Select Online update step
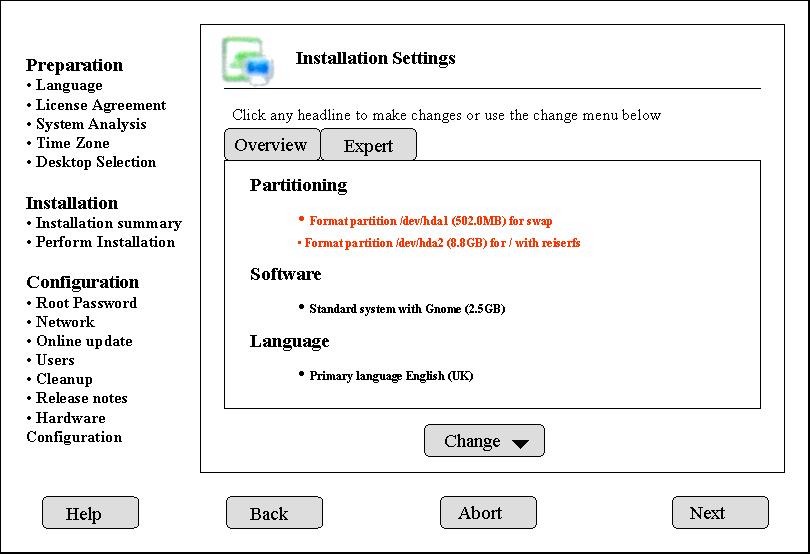The height and width of the screenshot is (554, 810). pyautogui.click(x=80, y=341)
